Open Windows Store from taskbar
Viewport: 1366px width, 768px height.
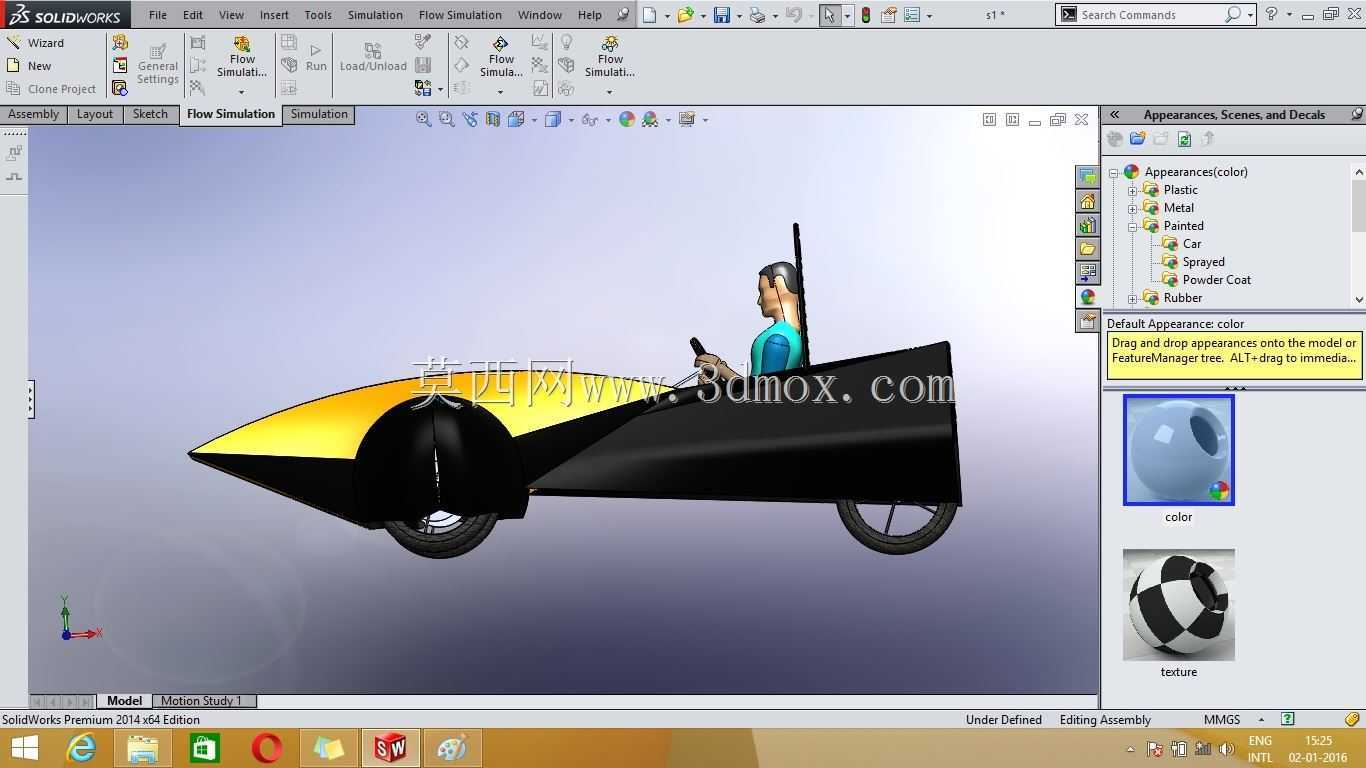(204, 748)
